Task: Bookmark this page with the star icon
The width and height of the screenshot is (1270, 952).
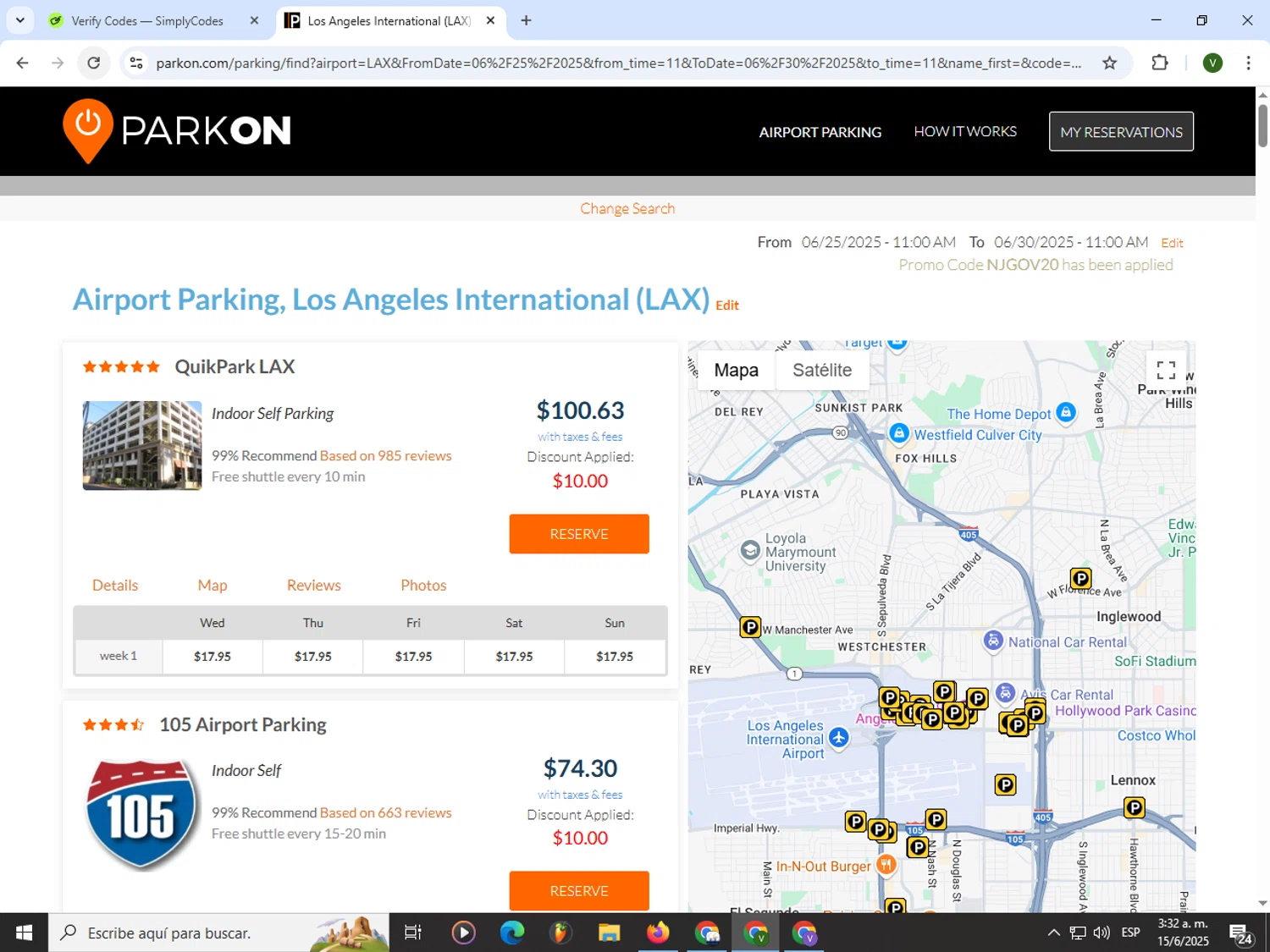Action: pyautogui.click(x=1109, y=63)
